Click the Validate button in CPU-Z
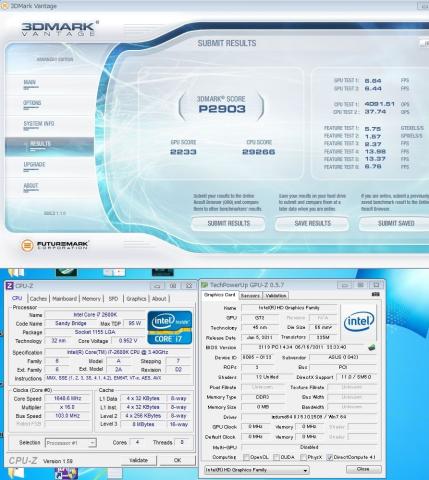Image resolution: width=429 pixels, height=480 pixels. (x=138, y=460)
